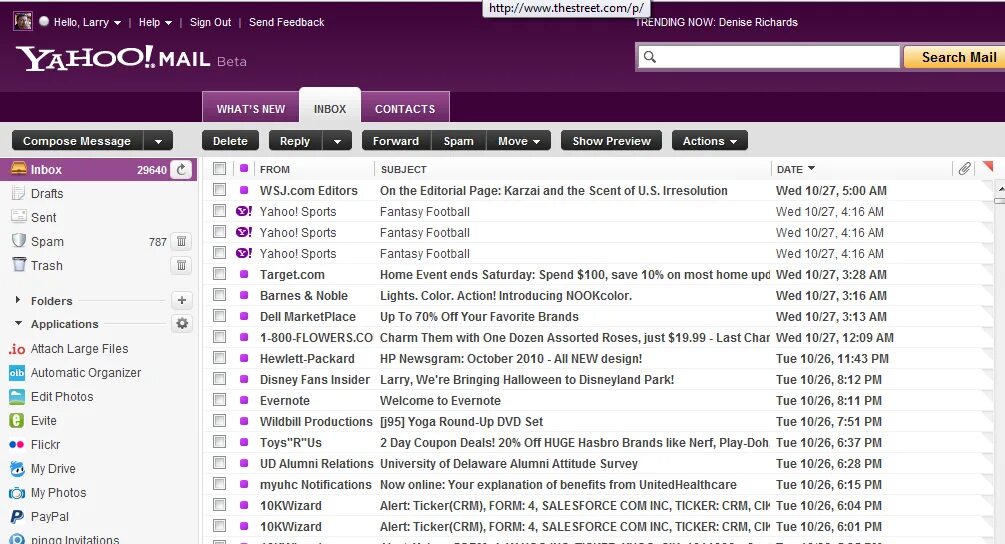Empty Spam folder using trash icon
Viewport: 1005px width, 544px height.
point(181,242)
